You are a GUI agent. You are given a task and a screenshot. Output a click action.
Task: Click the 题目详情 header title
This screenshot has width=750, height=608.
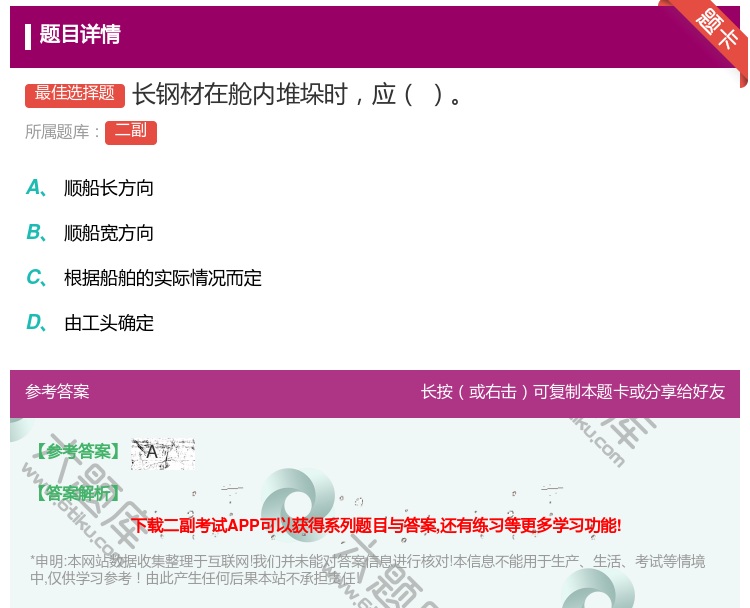[80, 35]
